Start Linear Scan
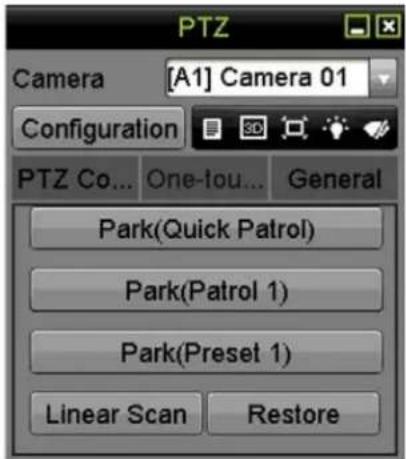The width and height of the screenshot is (406, 459). [x=116, y=414]
